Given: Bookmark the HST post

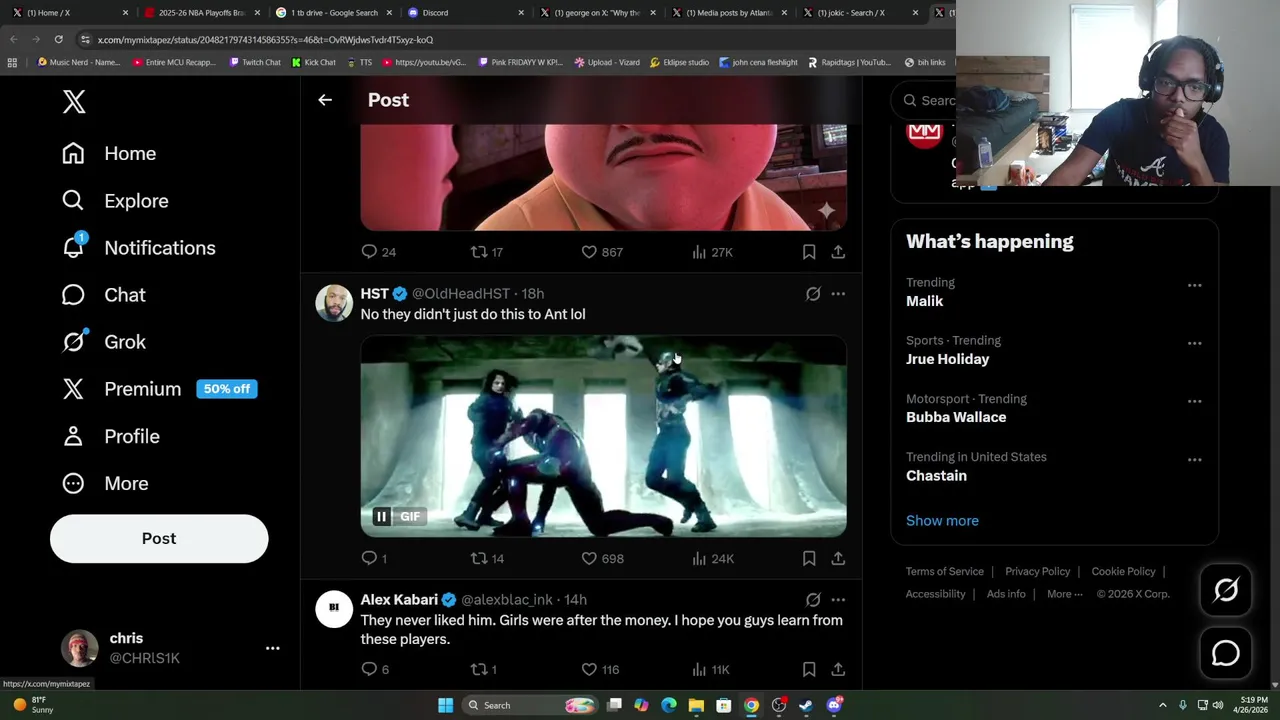Looking at the screenshot, I should point(809,558).
